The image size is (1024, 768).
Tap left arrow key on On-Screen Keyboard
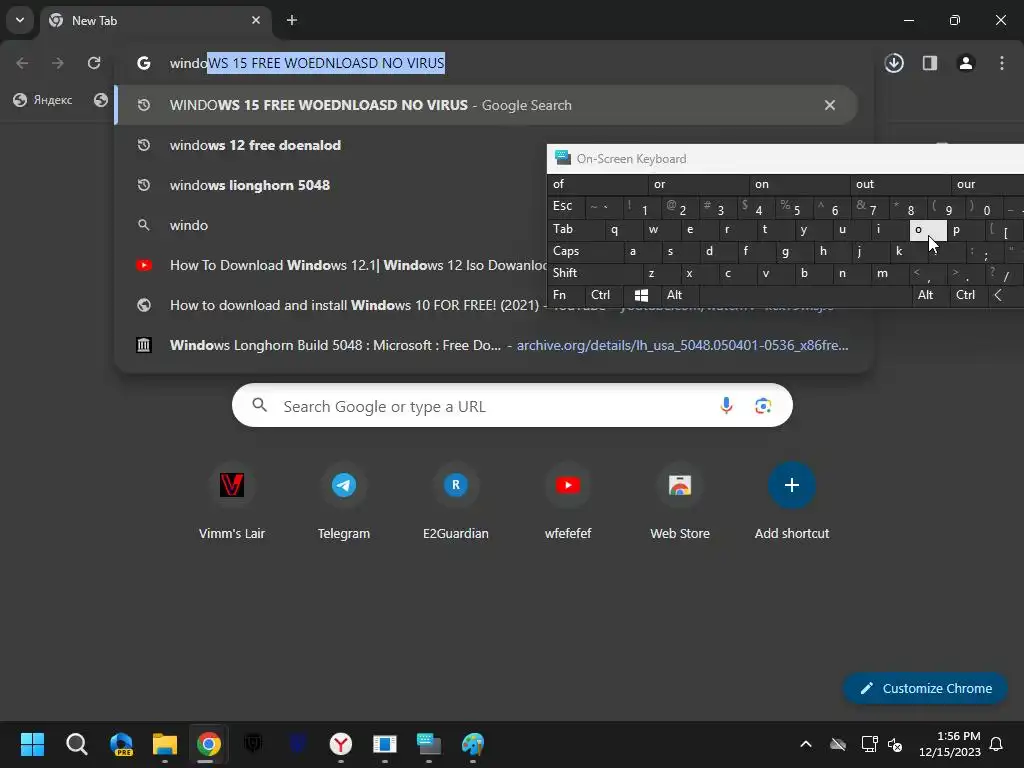click(x=1004, y=295)
